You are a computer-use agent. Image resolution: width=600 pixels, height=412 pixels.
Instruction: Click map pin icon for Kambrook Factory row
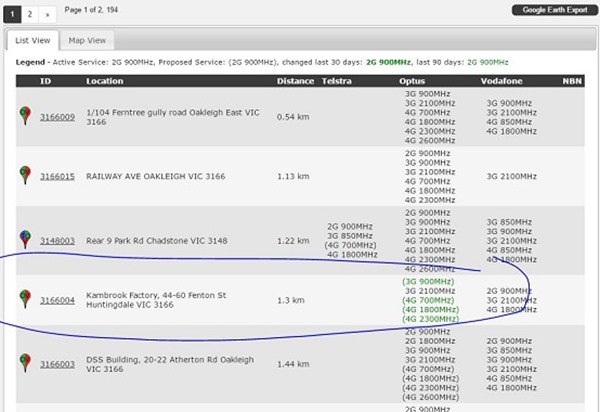pos(25,299)
